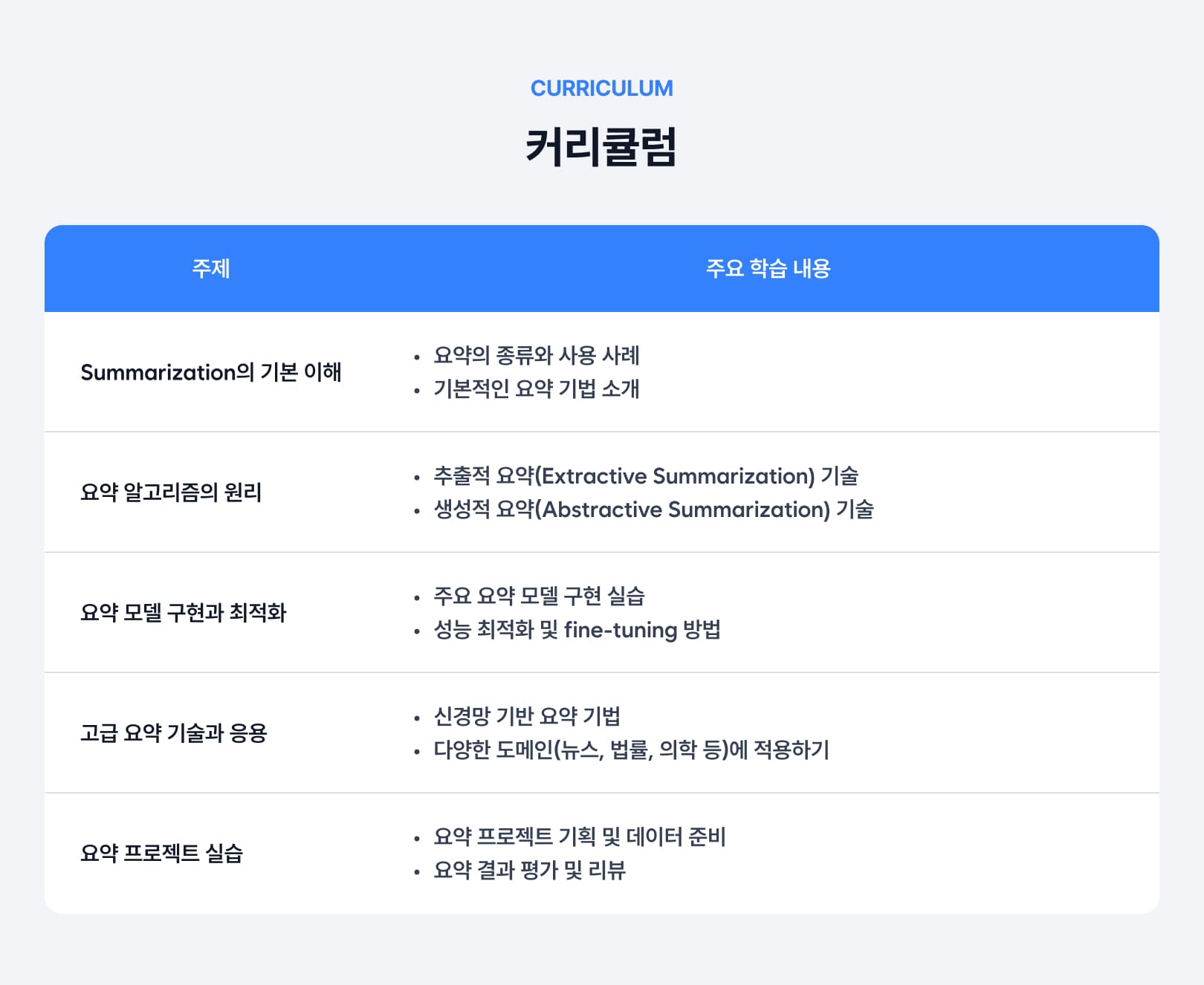Select the Abstractive Summarization bullet item
1204x985 pixels.
tap(654, 509)
